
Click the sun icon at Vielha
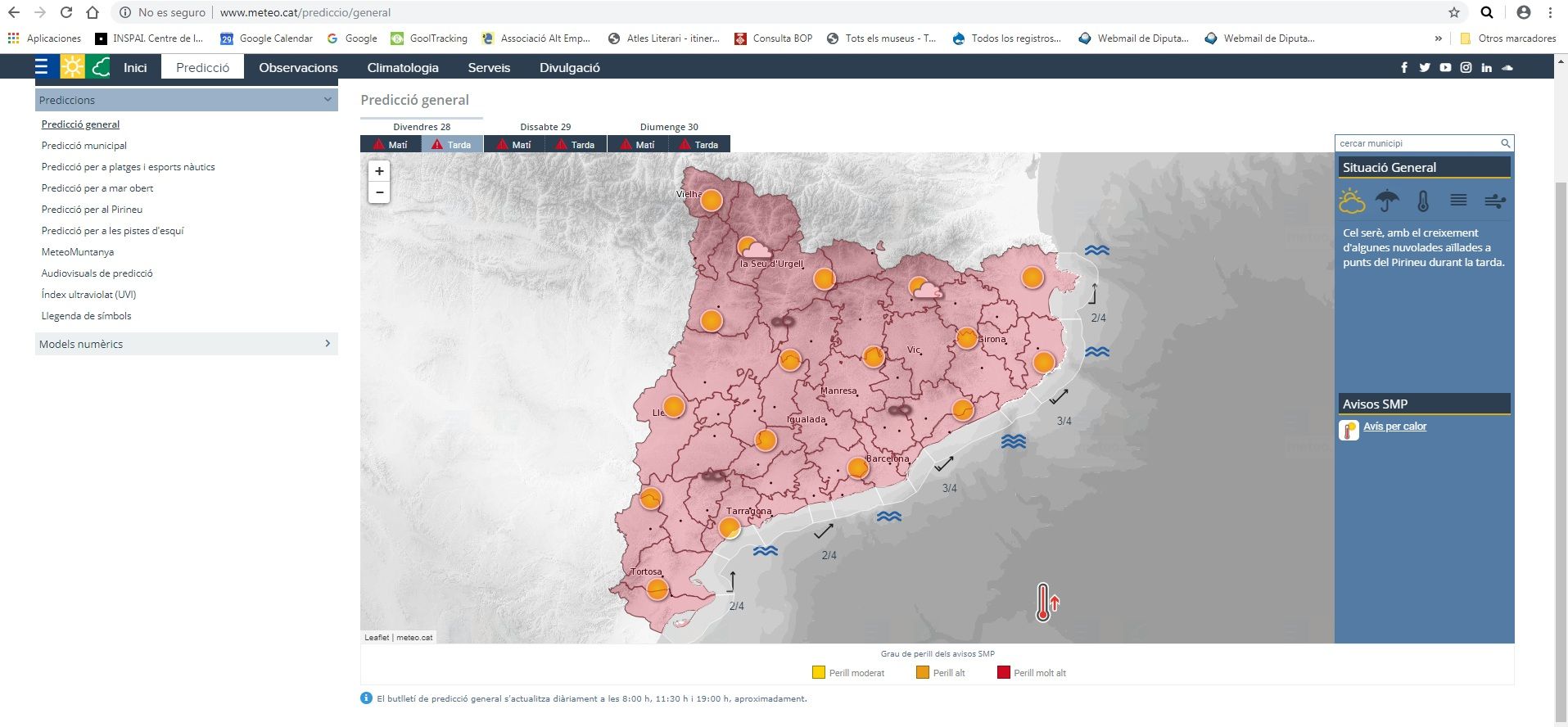click(711, 200)
